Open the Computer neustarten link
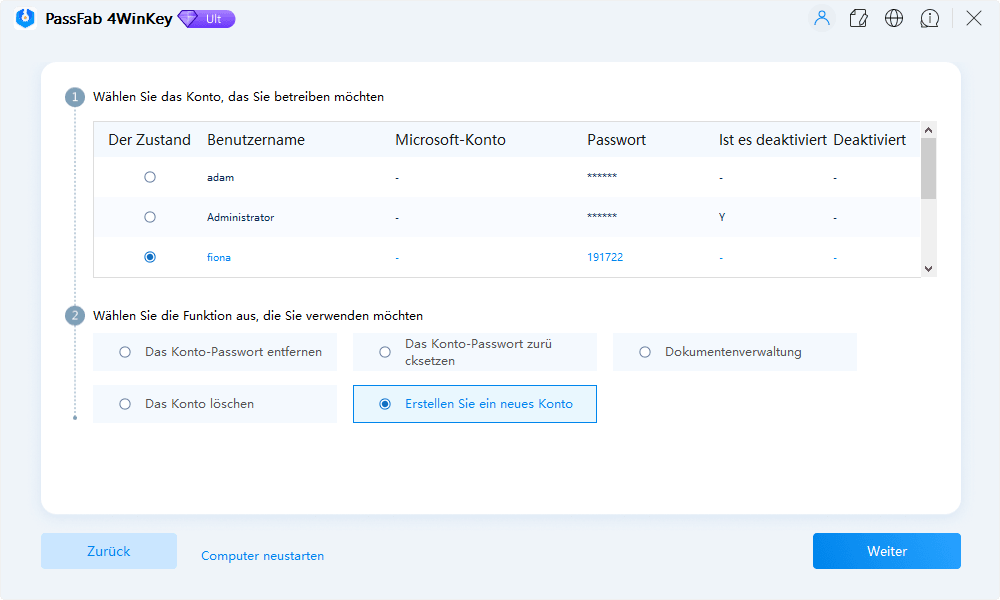The width and height of the screenshot is (1000, 600). [262, 555]
